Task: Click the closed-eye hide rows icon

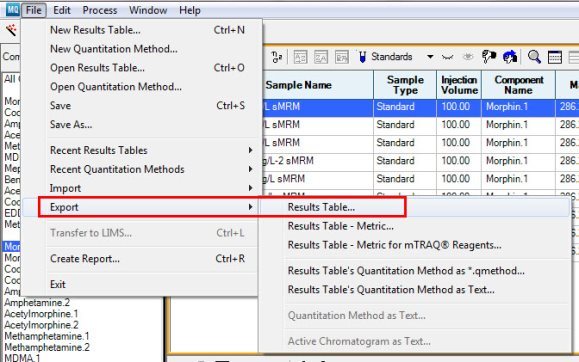Action: [x=448, y=57]
